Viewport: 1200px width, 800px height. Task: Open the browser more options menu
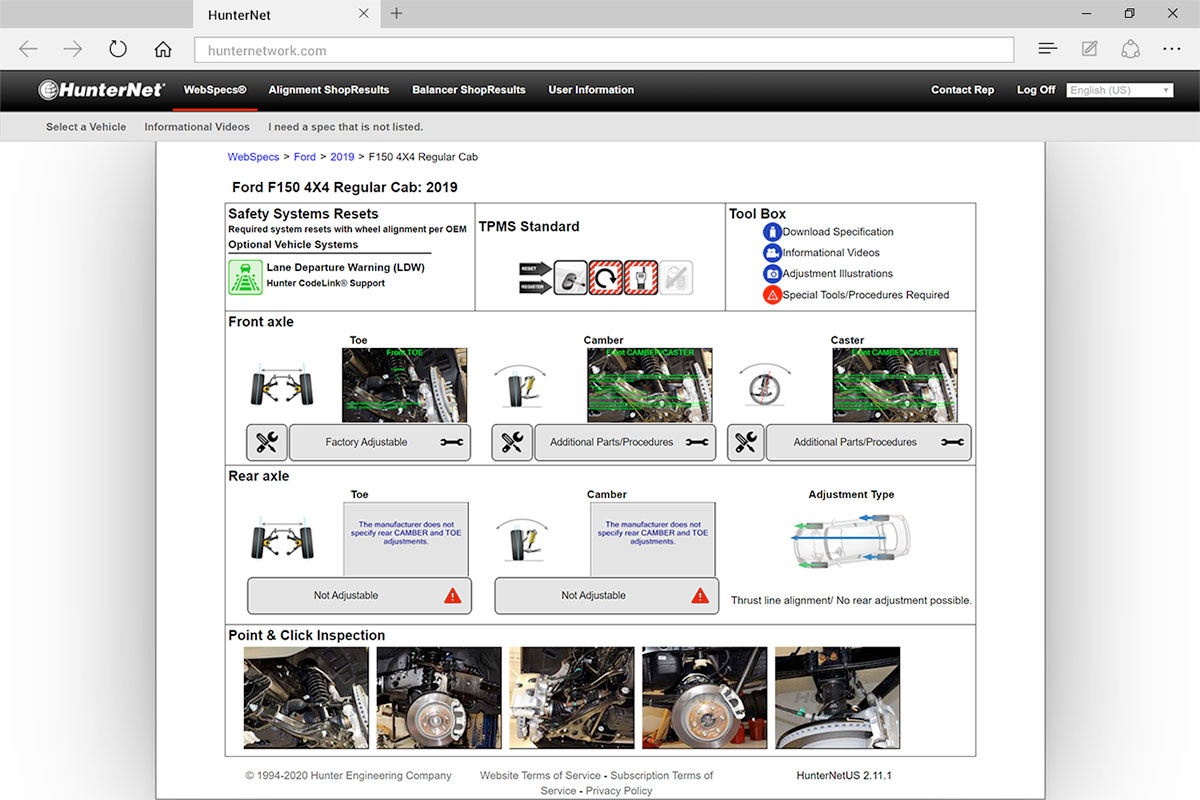1172,49
